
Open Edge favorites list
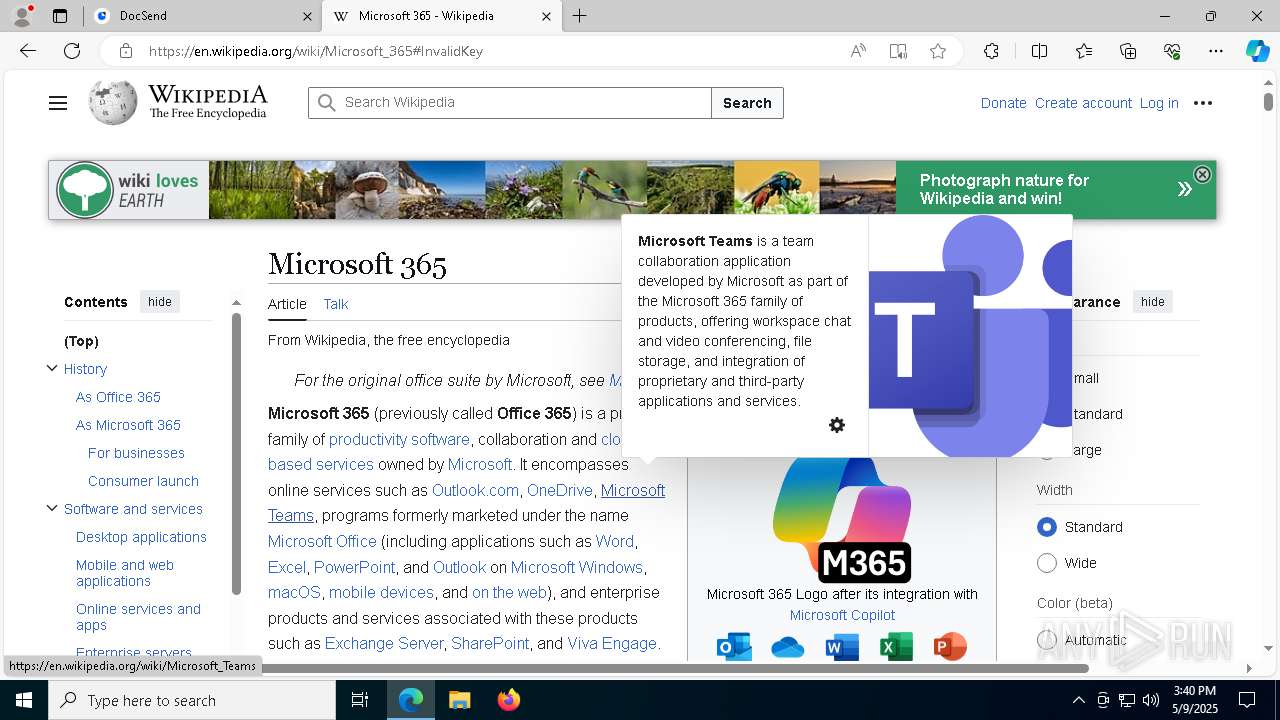[x=1084, y=51]
